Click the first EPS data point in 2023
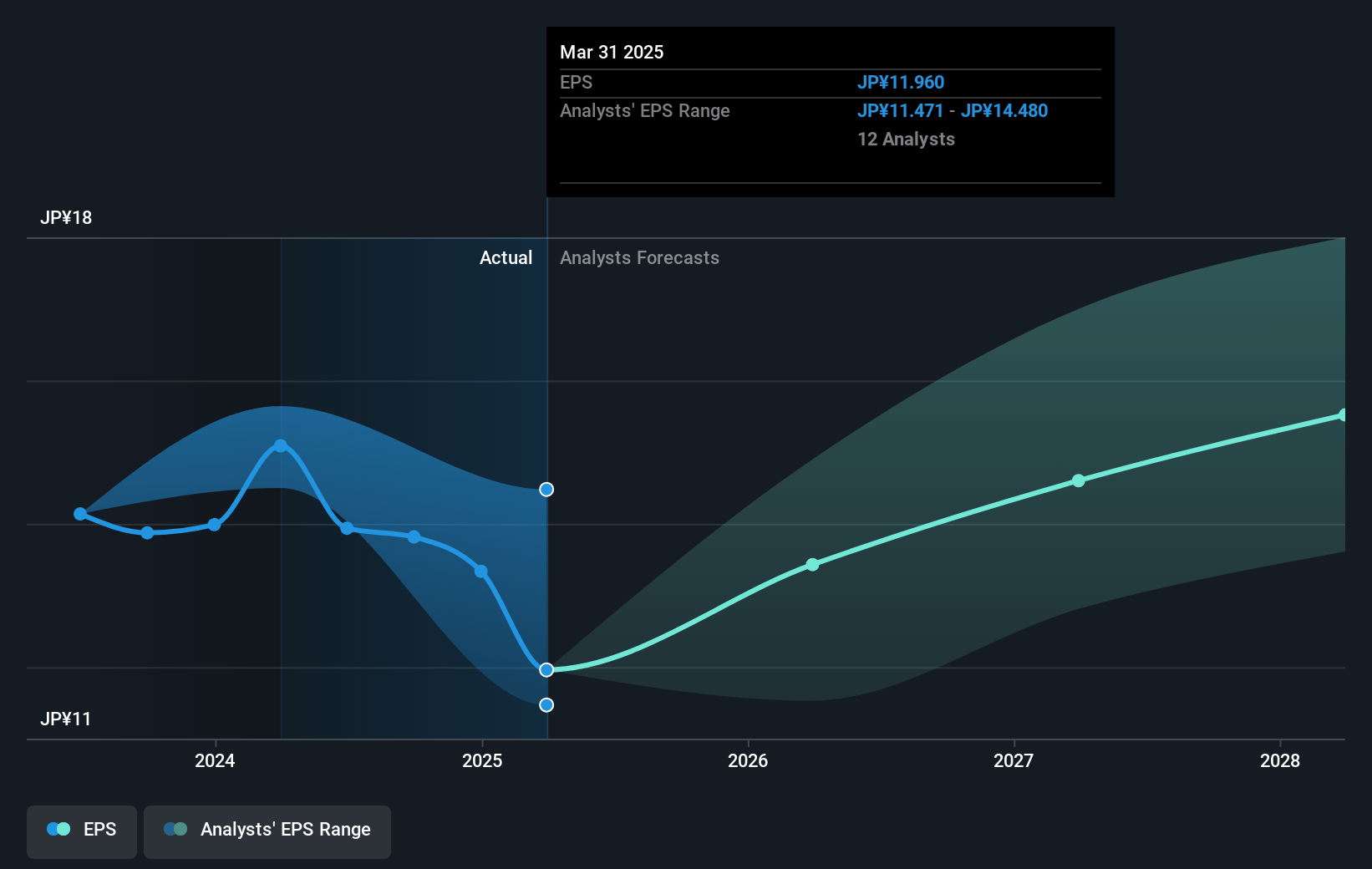The height and width of the screenshot is (869, 1372). pyautogui.click(x=80, y=514)
